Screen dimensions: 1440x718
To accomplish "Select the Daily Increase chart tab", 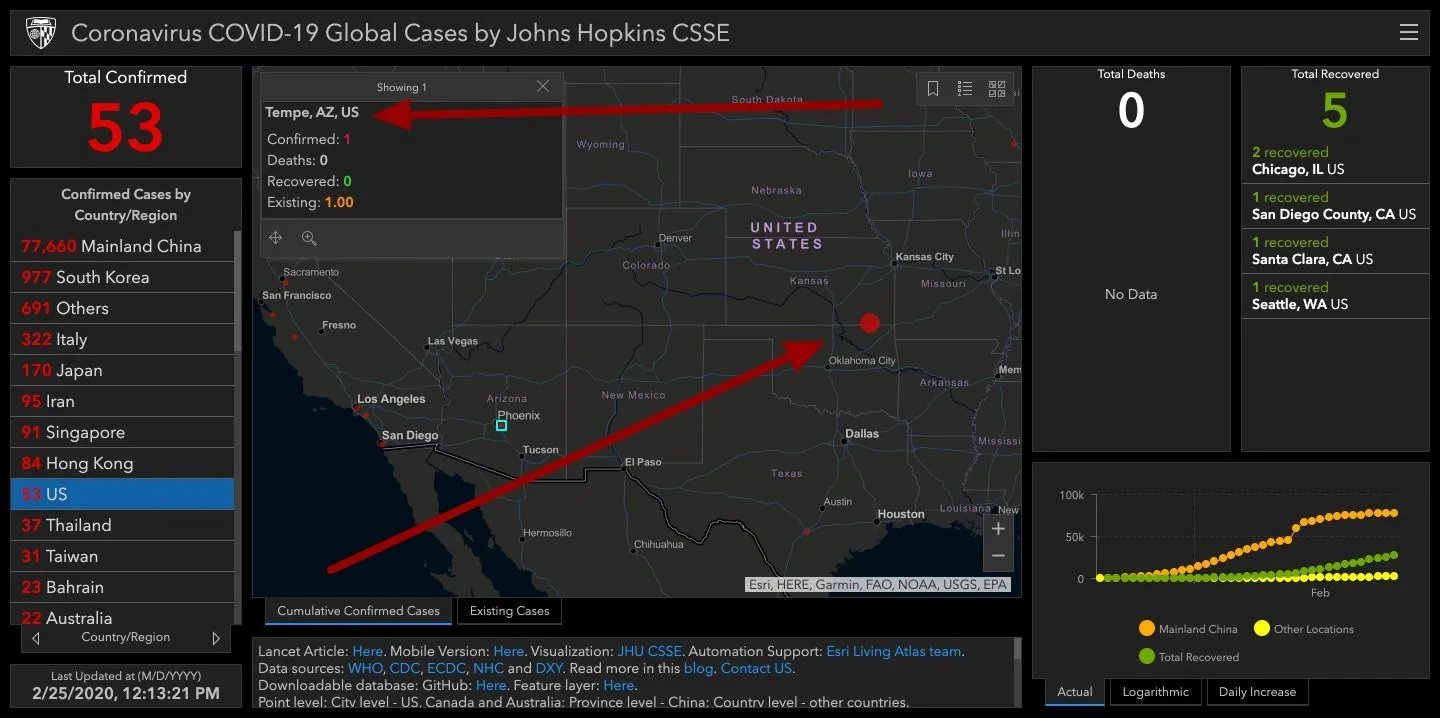I will 1257,692.
